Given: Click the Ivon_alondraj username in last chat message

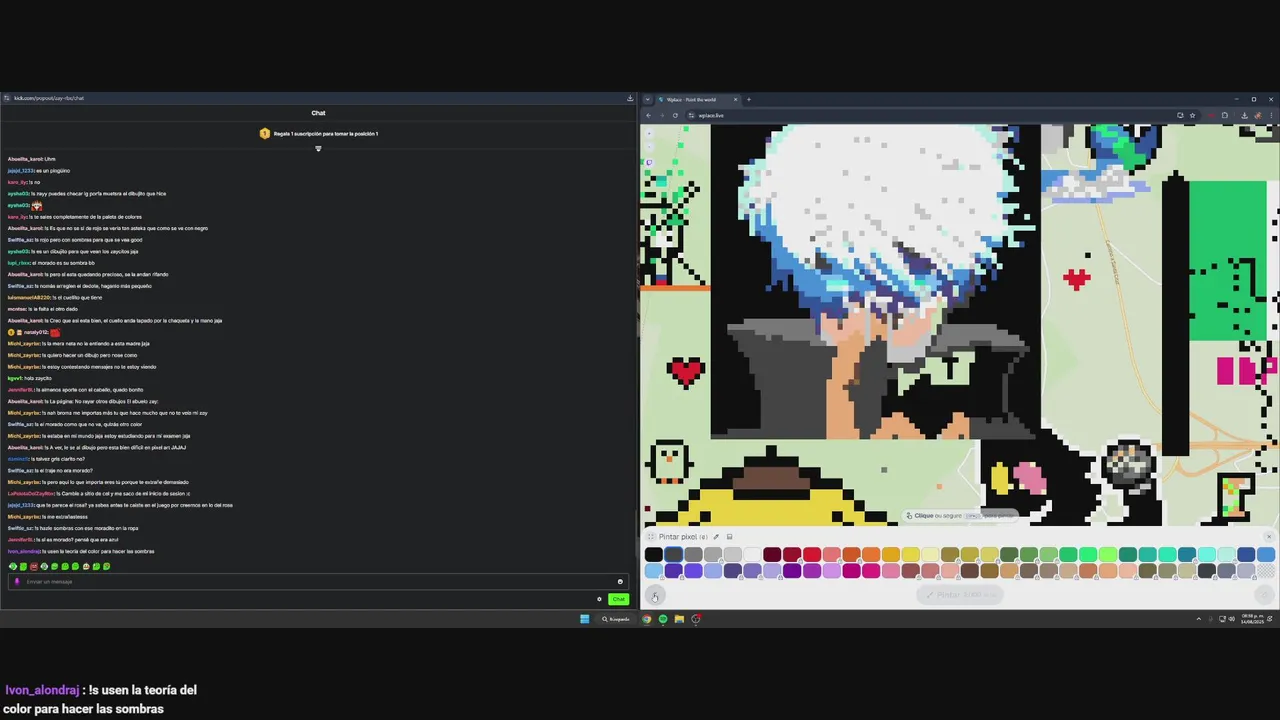Looking at the screenshot, I should (24, 551).
